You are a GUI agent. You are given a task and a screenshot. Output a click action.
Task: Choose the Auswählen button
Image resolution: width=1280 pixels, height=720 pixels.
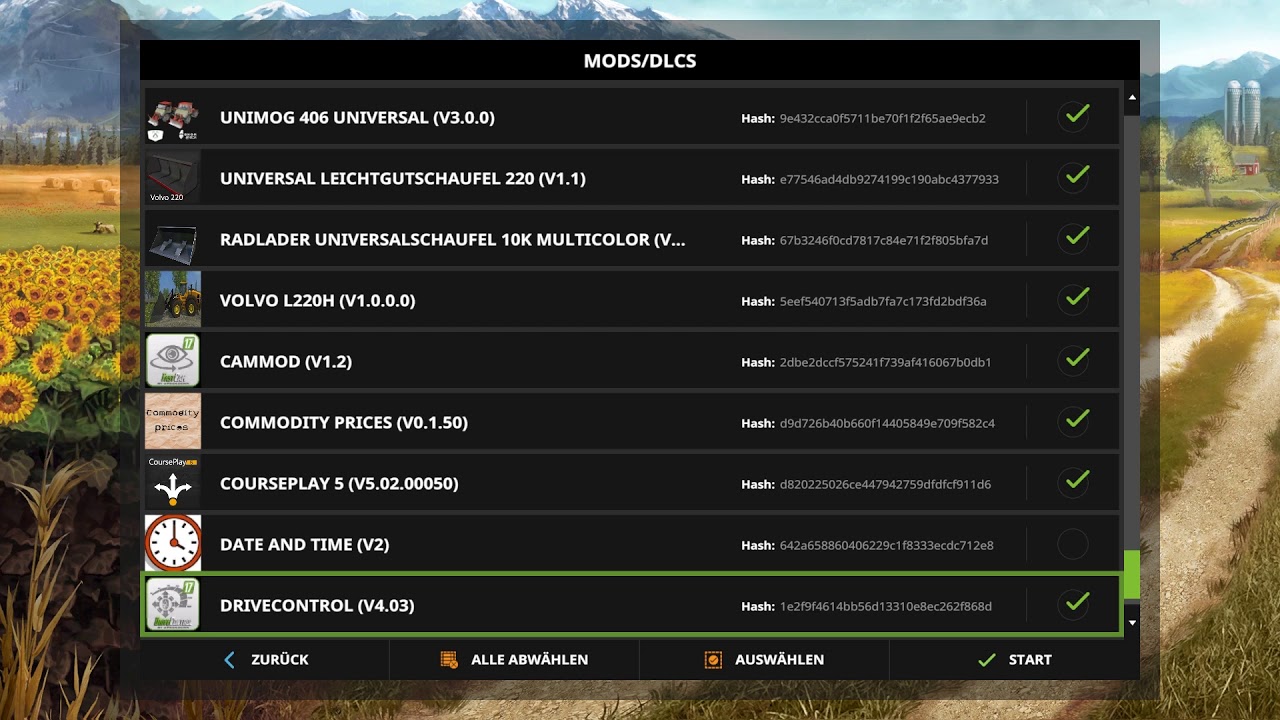764,660
